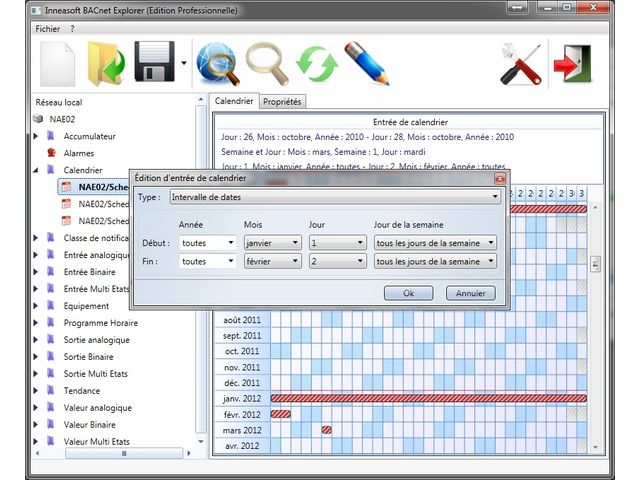The image size is (640, 480).
Task: Select Alarmes in the tree
Action: pos(78,153)
